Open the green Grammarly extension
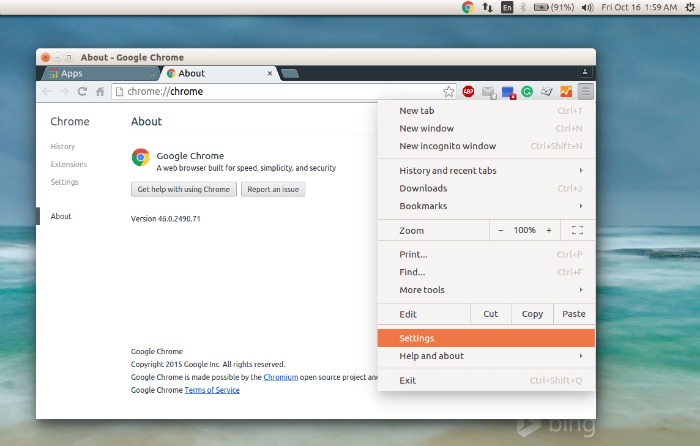Screen dimensions: 700x446 pos(527,92)
